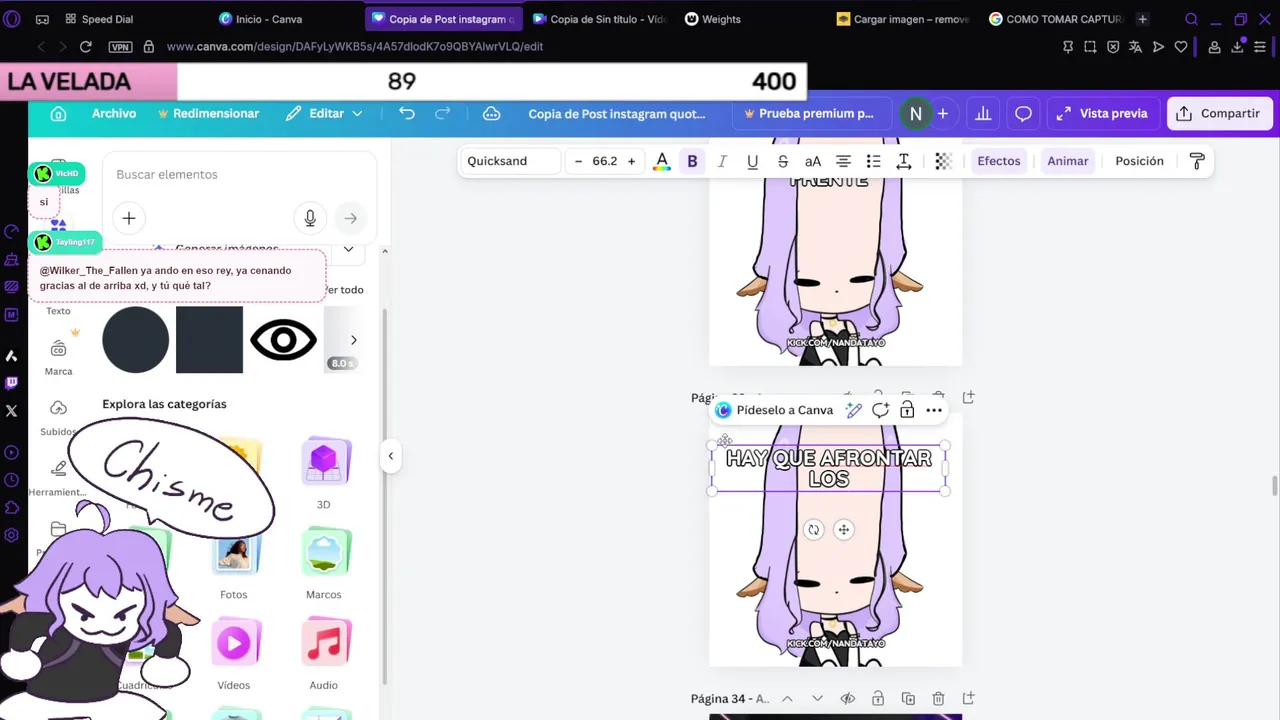This screenshot has height=720, width=1280.
Task: Lock Página 34
Action: 877,699
